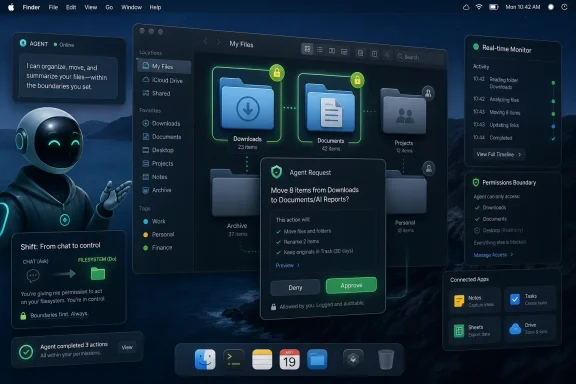This screenshot has width=576, height=384.
Task: Go back using the left chevron
Action: pyautogui.click(x=206, y=41)
